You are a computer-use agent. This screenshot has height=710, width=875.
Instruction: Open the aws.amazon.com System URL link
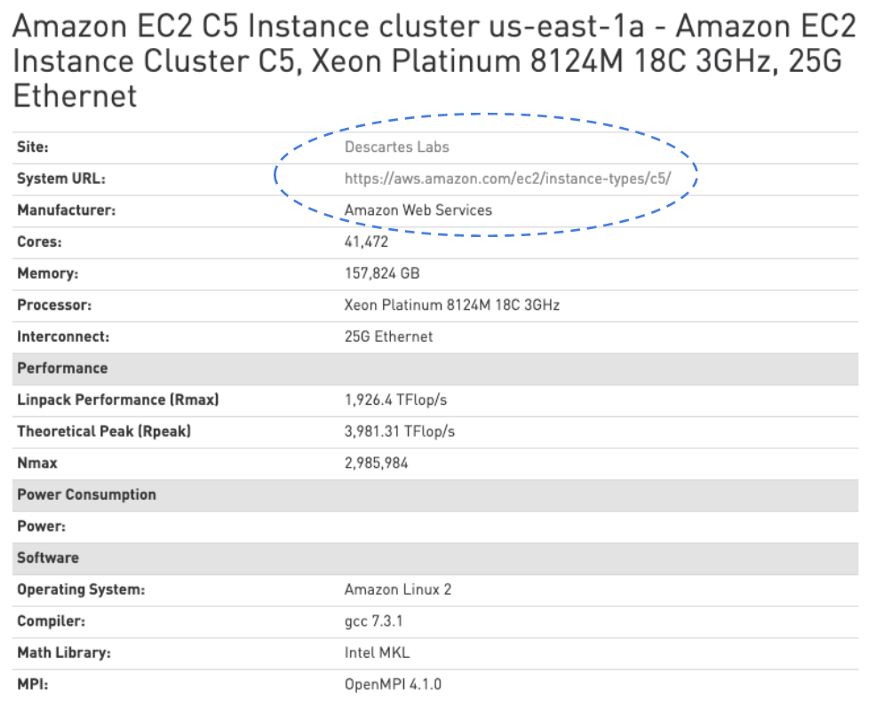pos(507,179)
